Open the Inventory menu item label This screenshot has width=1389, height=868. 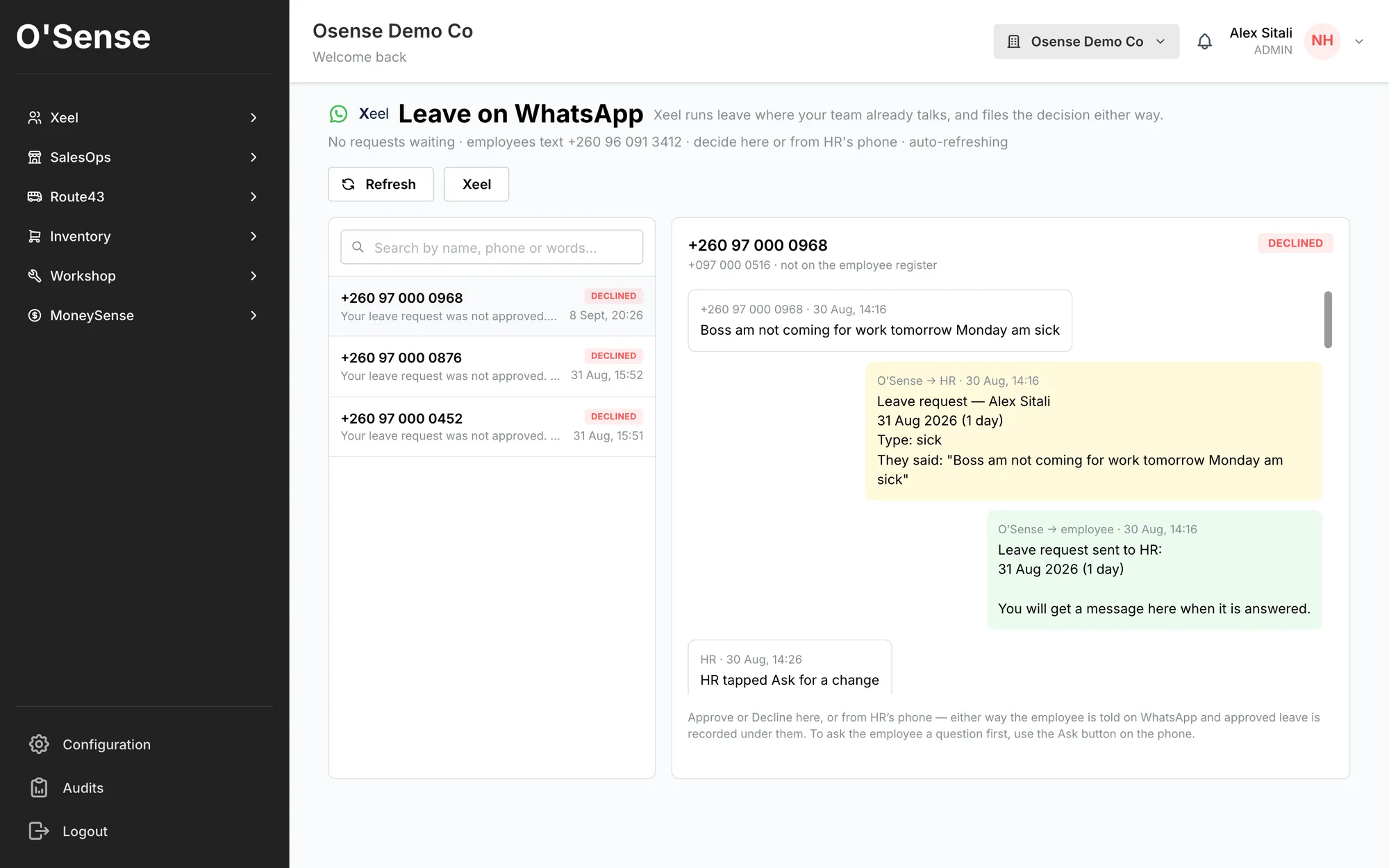point(81,237)
